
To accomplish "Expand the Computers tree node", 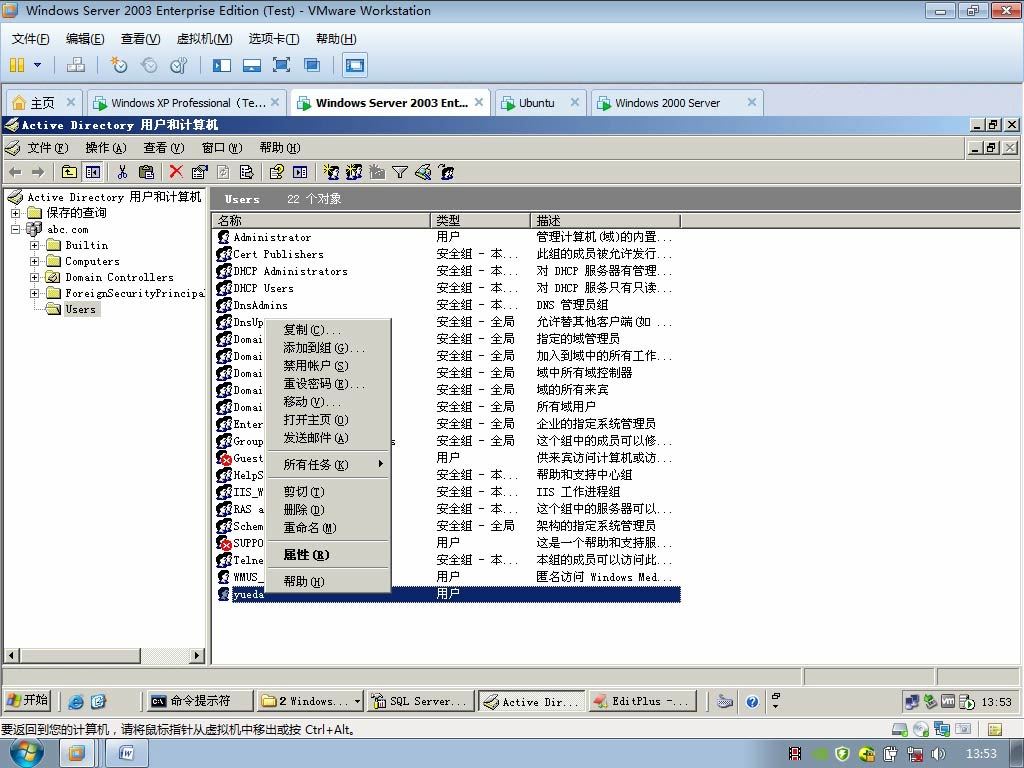I will pyautogui.click(x=34, y=261).
